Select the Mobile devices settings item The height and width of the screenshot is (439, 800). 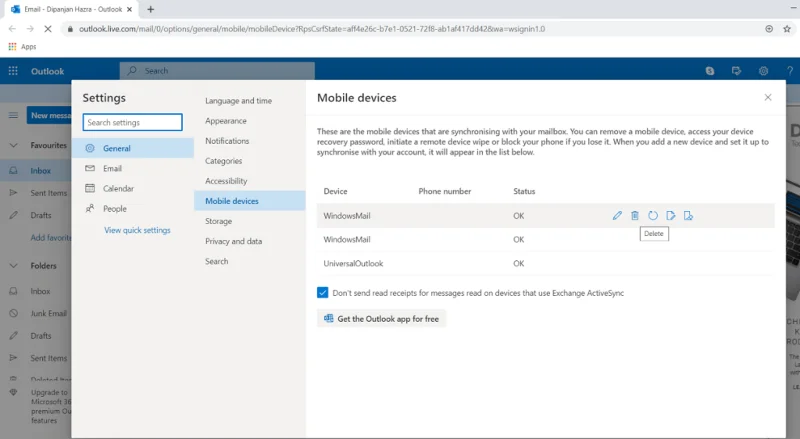tap(249, 201)
